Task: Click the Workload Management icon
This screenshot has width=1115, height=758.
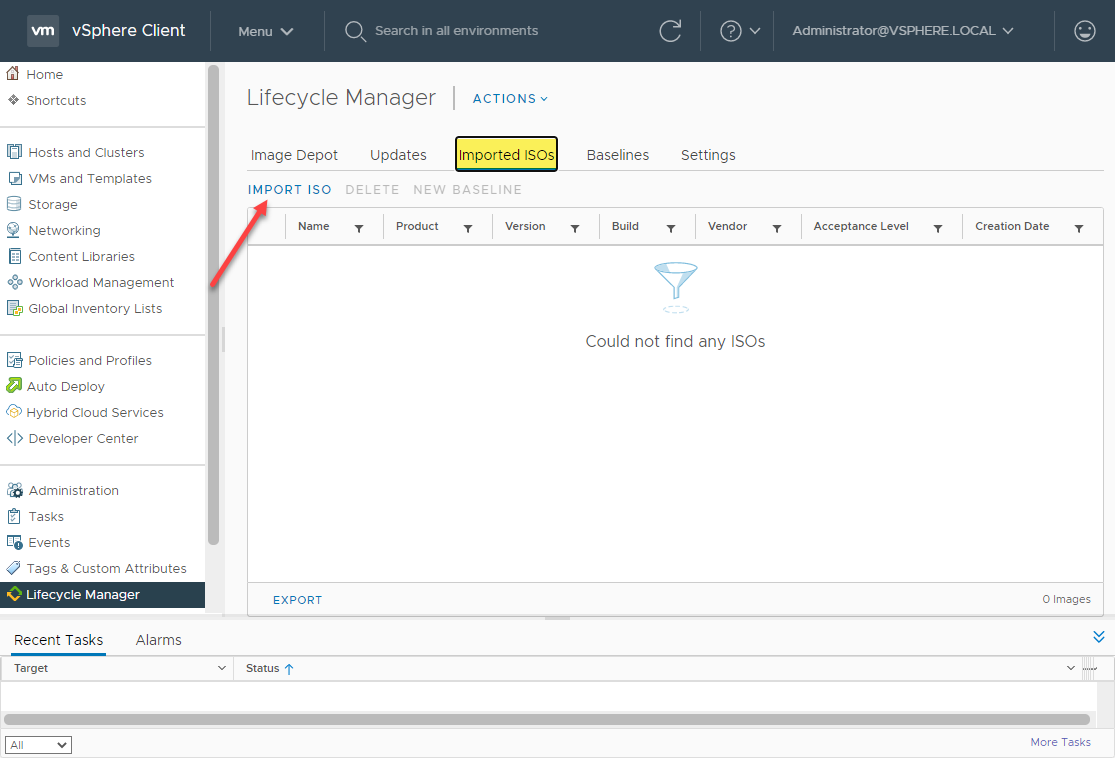Action: pos(15,282)
